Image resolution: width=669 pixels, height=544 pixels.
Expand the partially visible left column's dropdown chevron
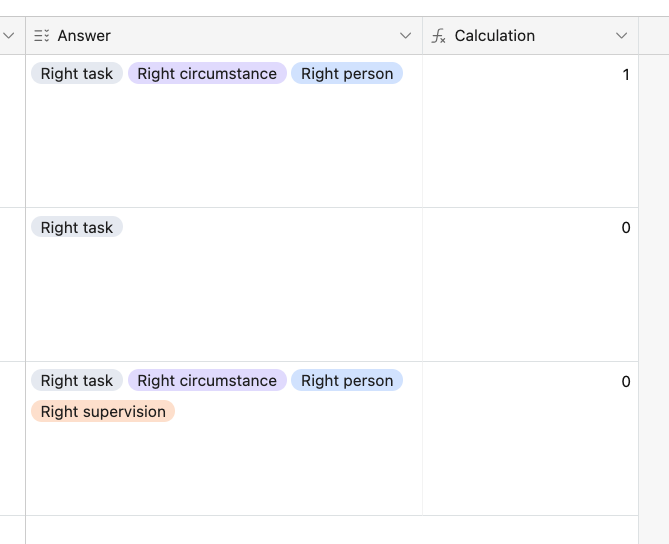coord(9,36)
